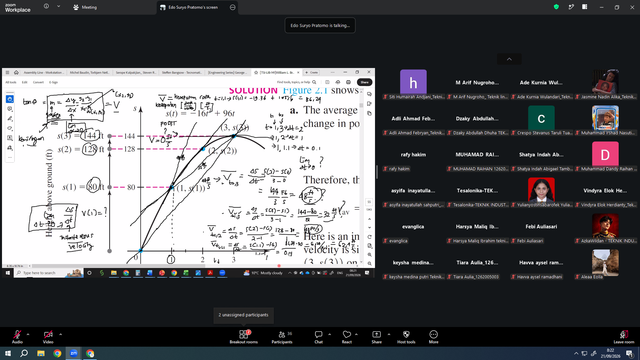Click Adli Ahmad Feb... participant name
The height and width of the screenshot is (360, 640).
point(413,118)
